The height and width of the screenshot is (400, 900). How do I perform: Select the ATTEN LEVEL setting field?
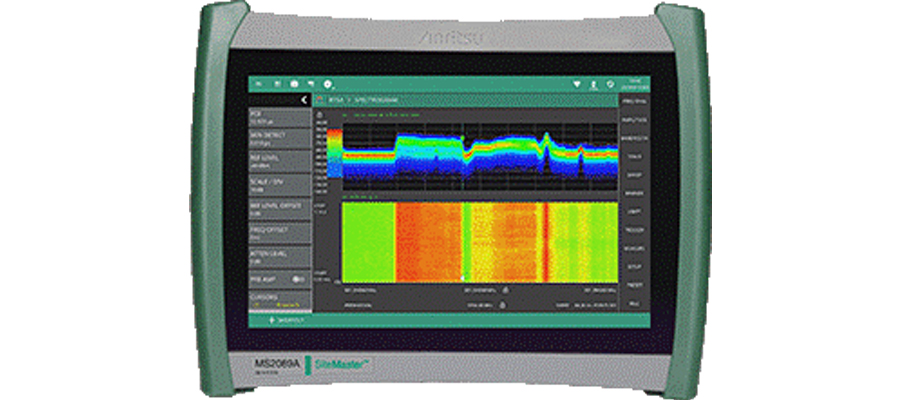278,257
